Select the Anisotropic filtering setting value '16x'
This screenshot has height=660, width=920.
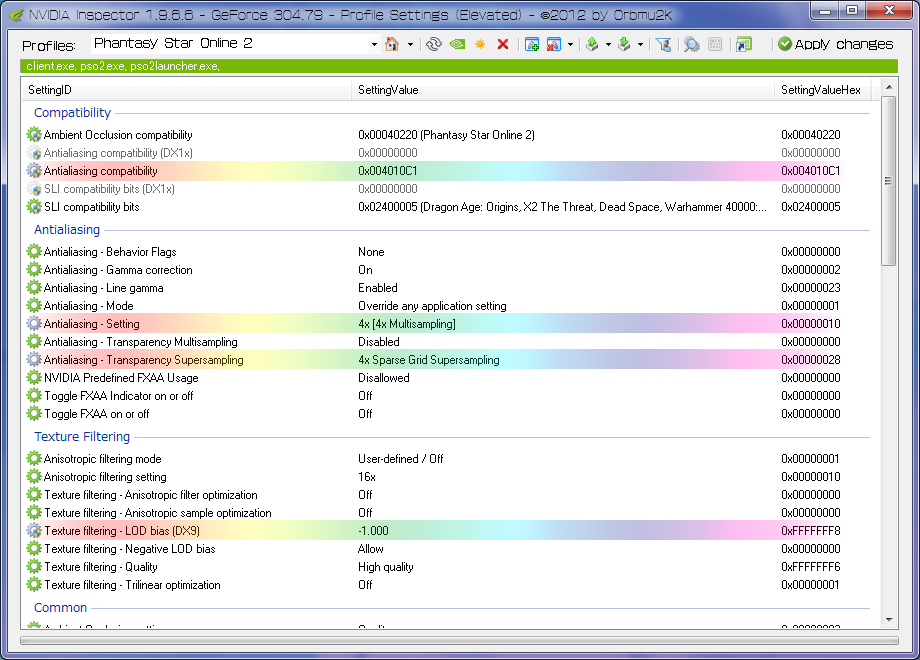pos(367,477)
